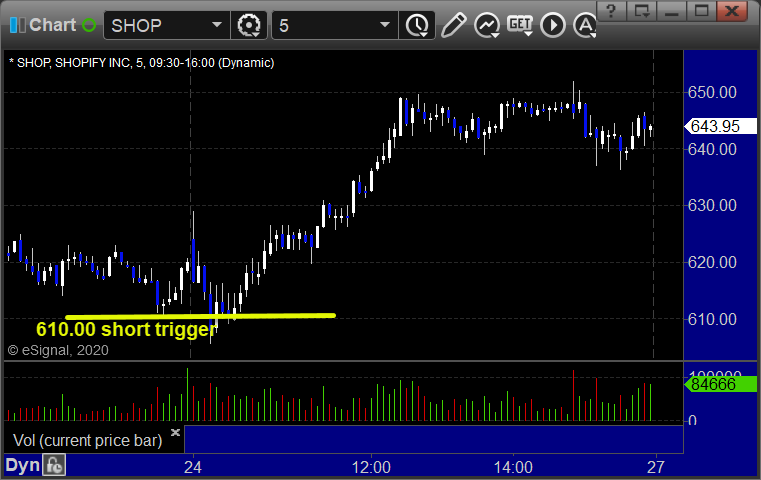Minimize the chart window
This screenshot has width=761, height=480.
[671, 11]
